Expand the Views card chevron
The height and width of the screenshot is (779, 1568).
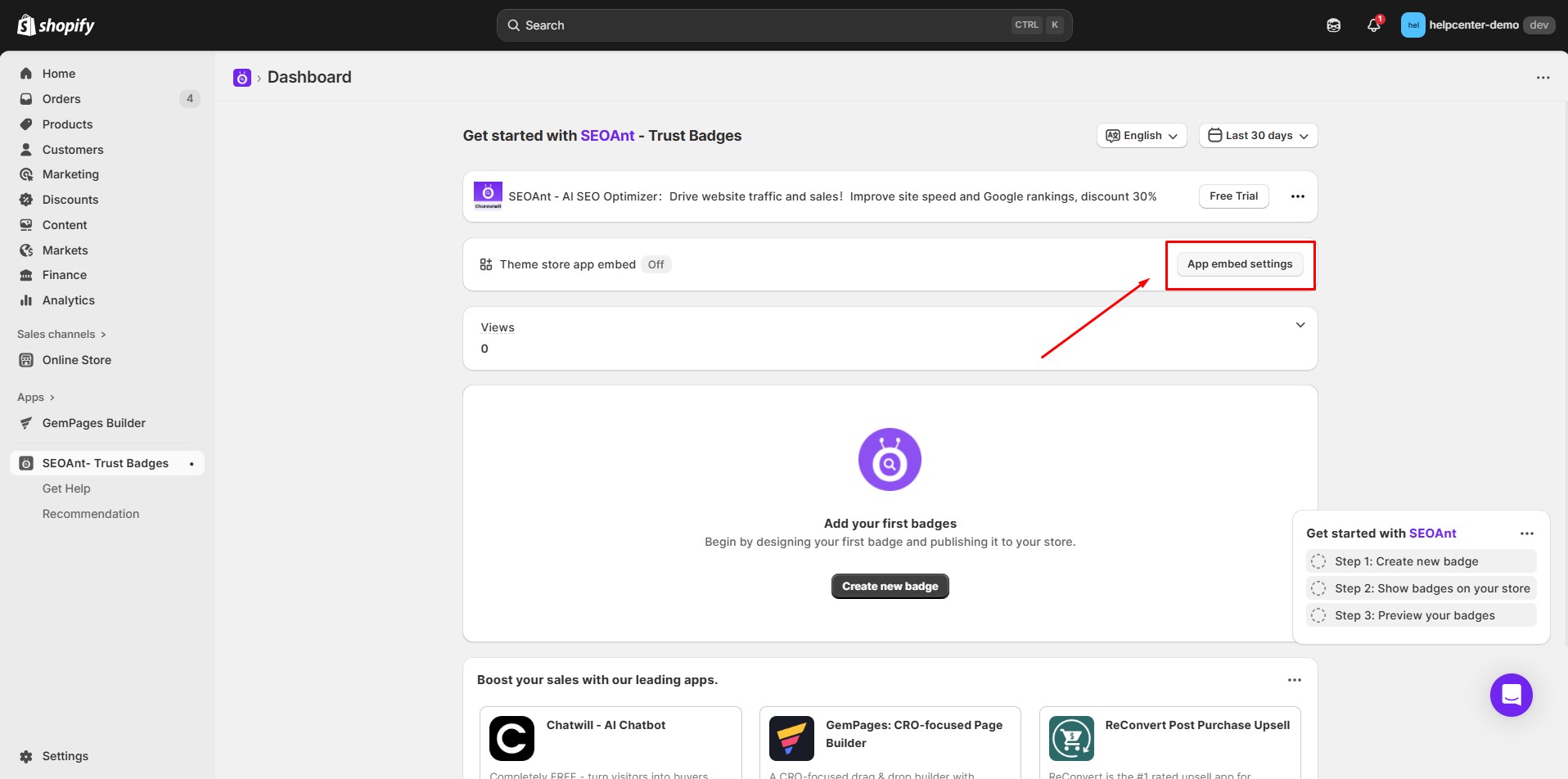pyautogui.click(x=1300, y=326)
